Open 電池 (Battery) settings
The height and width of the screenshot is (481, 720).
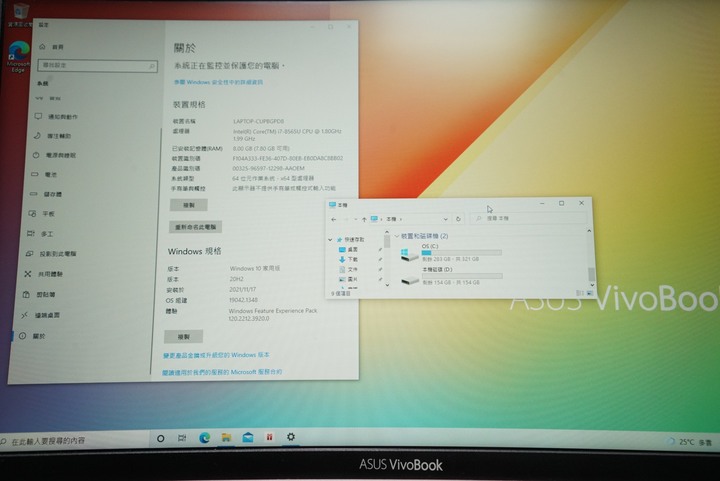tap(44, 174)
